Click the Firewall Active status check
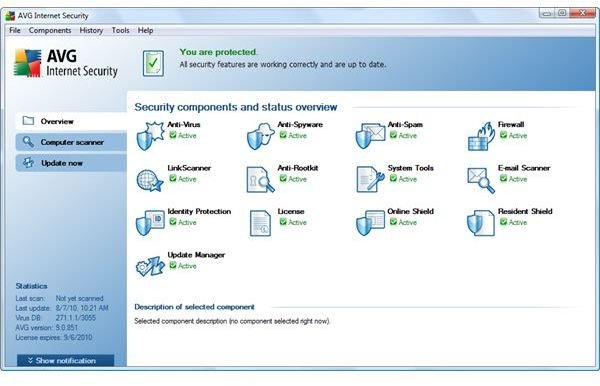Image resolution: width=600 pixels, height=386 pixels. (504, 135)
